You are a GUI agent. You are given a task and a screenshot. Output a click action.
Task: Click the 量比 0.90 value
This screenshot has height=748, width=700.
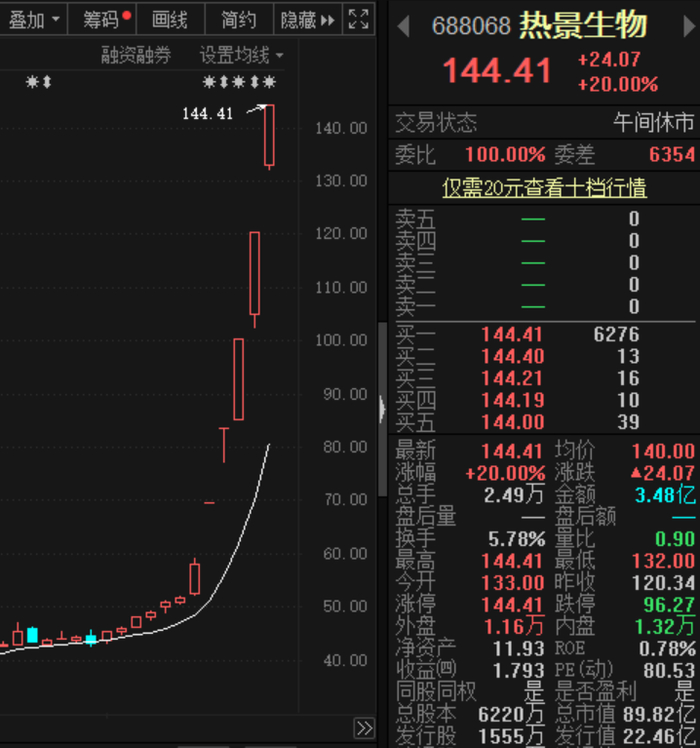675,539
